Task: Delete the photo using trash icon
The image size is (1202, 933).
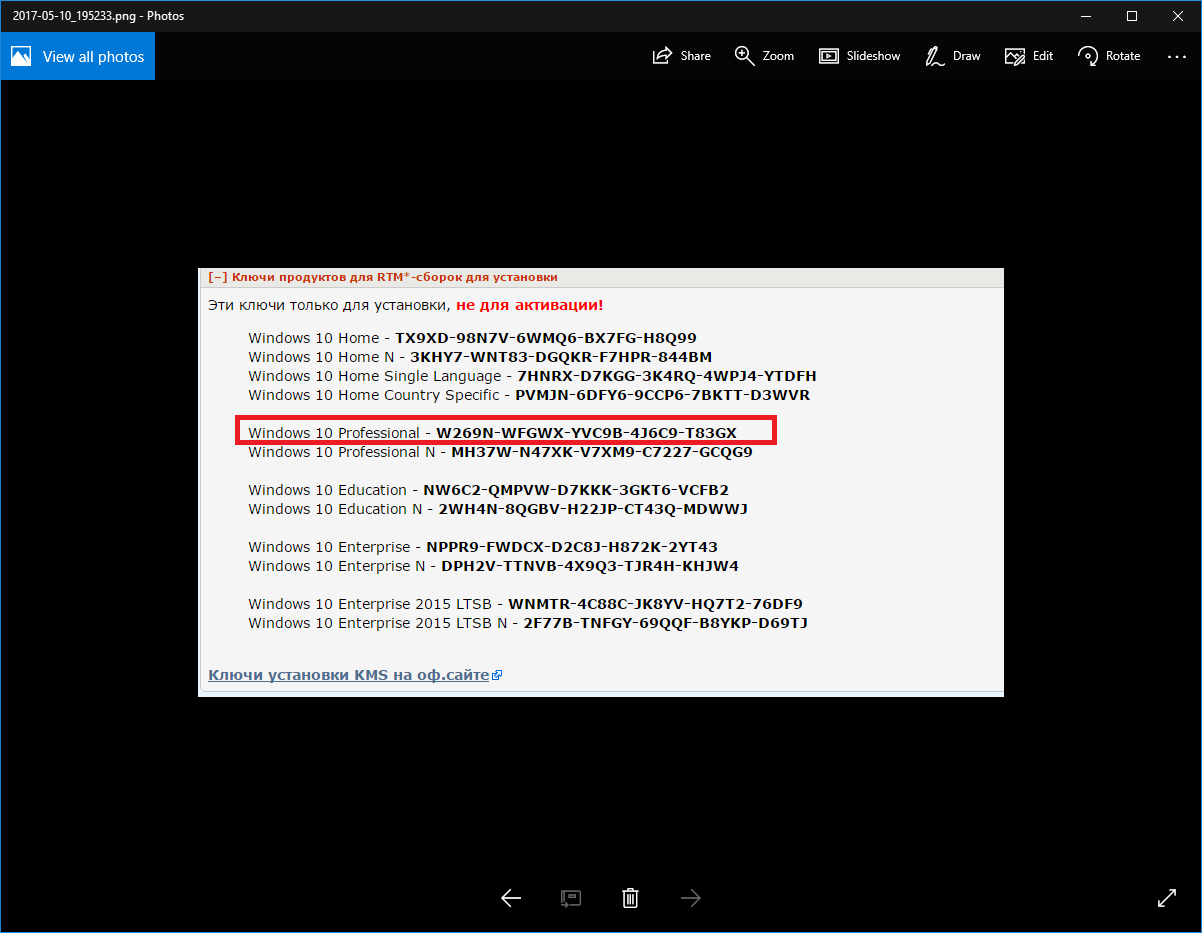Action: (630, 898)
